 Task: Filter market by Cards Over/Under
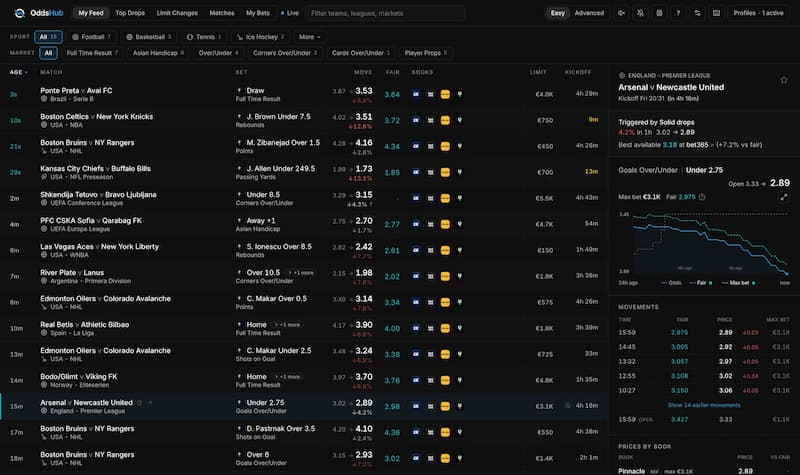361,53
